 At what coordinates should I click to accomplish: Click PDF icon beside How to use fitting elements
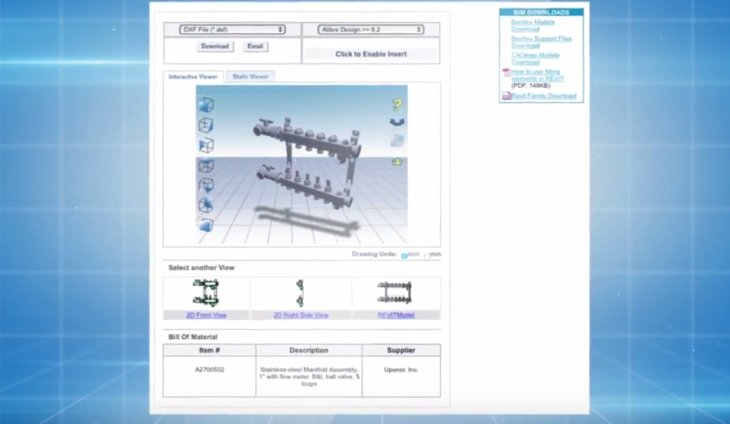(x=507, y=73)
